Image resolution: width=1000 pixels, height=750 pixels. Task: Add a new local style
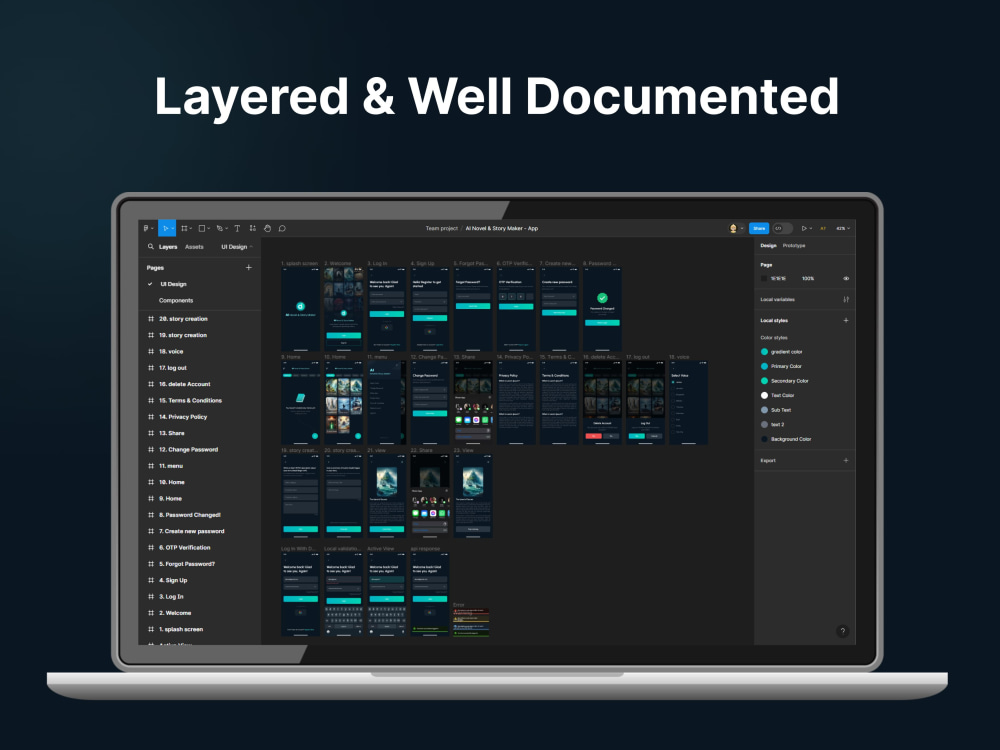coord(846,320)
